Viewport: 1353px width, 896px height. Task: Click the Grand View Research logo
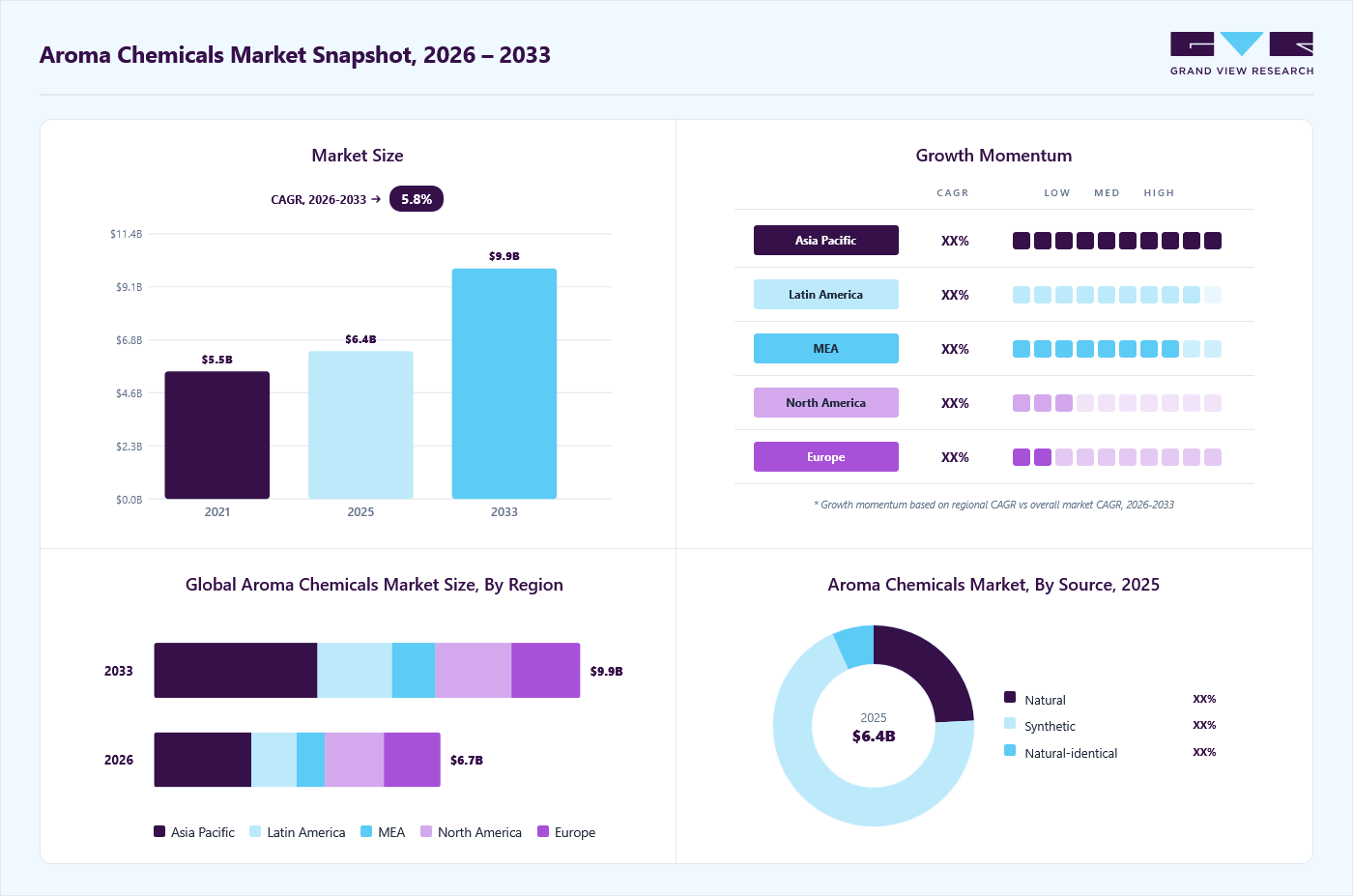coord(1242,54)
